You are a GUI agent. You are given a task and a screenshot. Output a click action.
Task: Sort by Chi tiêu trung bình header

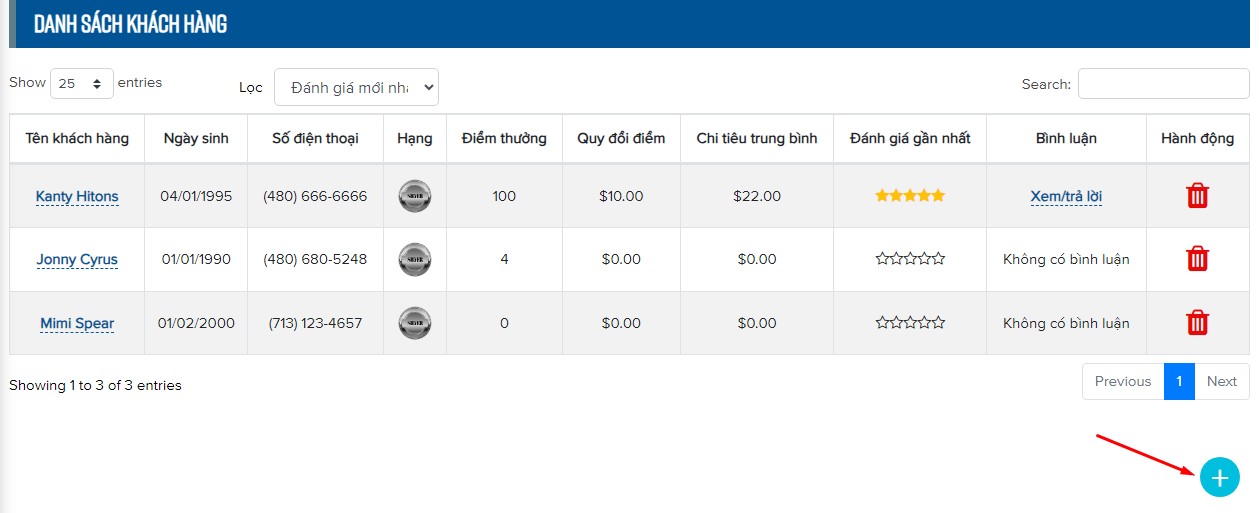coord(756,138)
